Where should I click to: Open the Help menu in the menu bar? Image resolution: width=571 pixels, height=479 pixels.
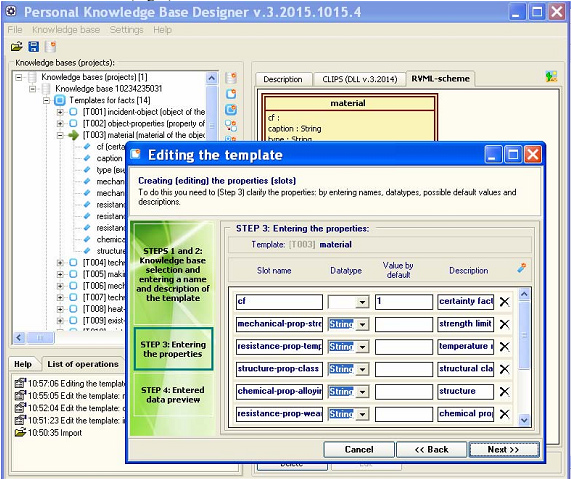point(162,30)
